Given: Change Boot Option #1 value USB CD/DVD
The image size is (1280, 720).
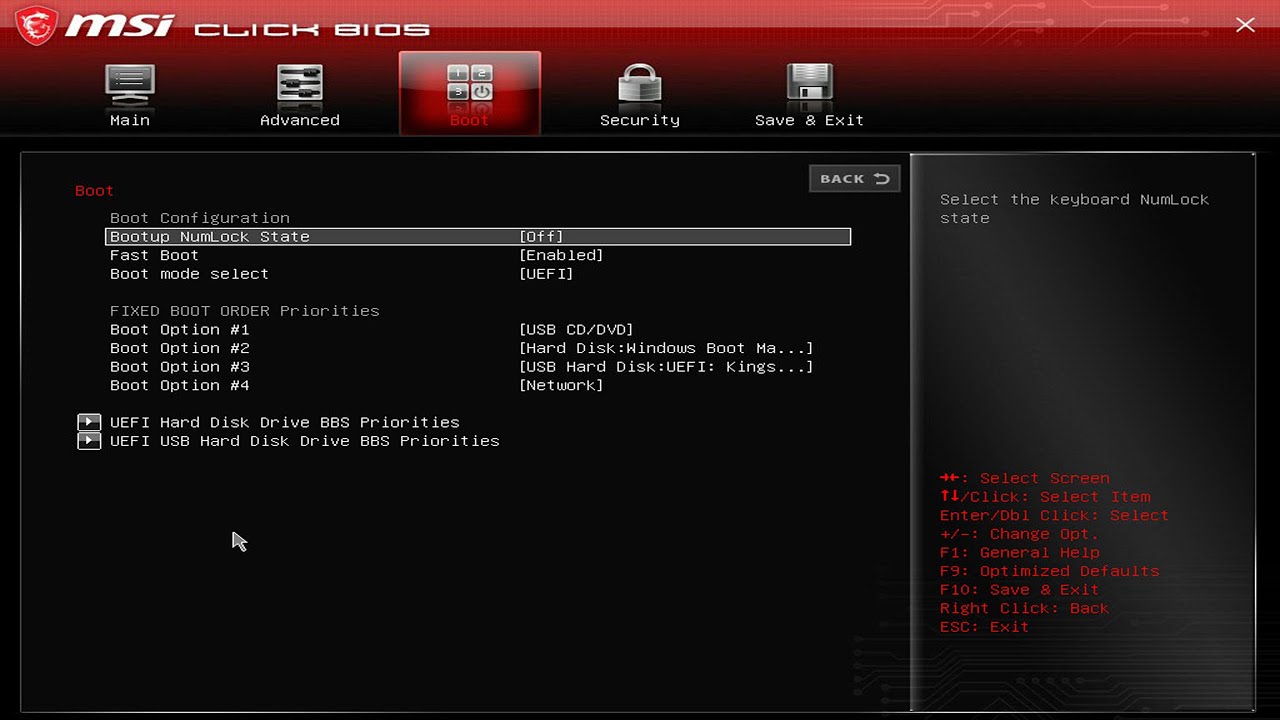Looking at the screenshot, I should point(576,330).
